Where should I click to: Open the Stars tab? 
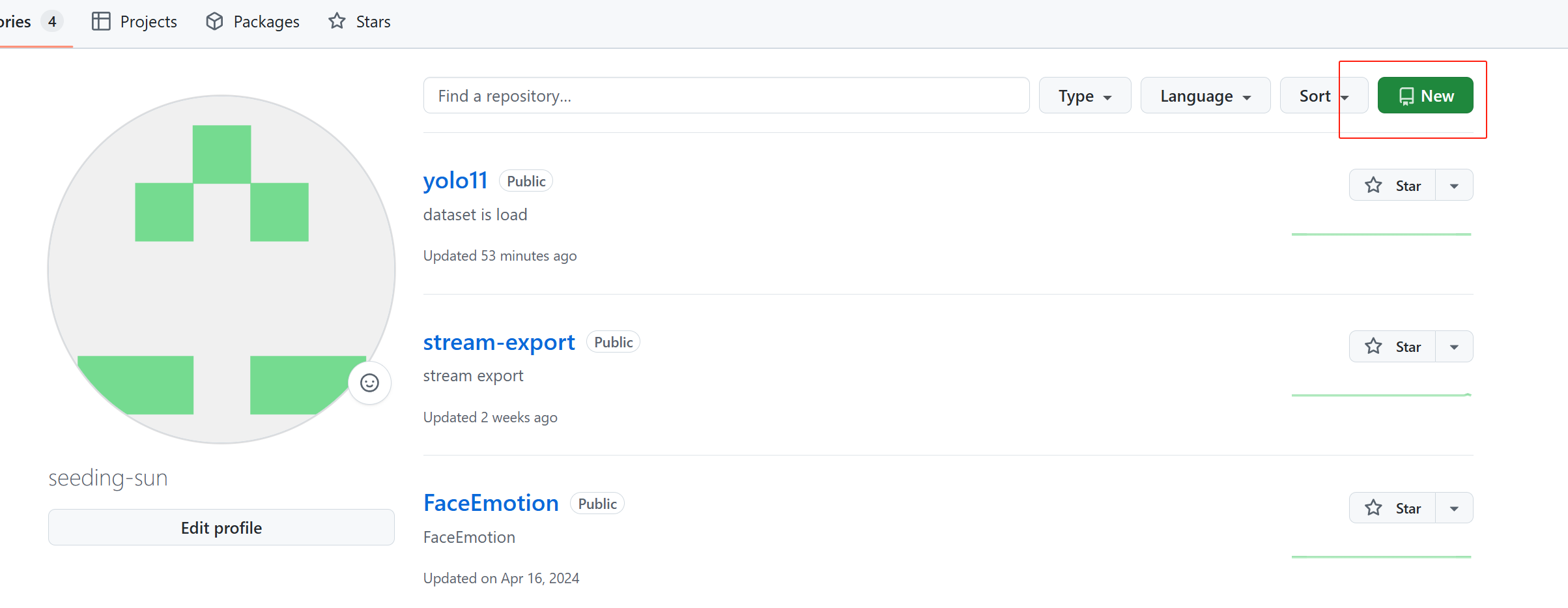click(360, 22)
